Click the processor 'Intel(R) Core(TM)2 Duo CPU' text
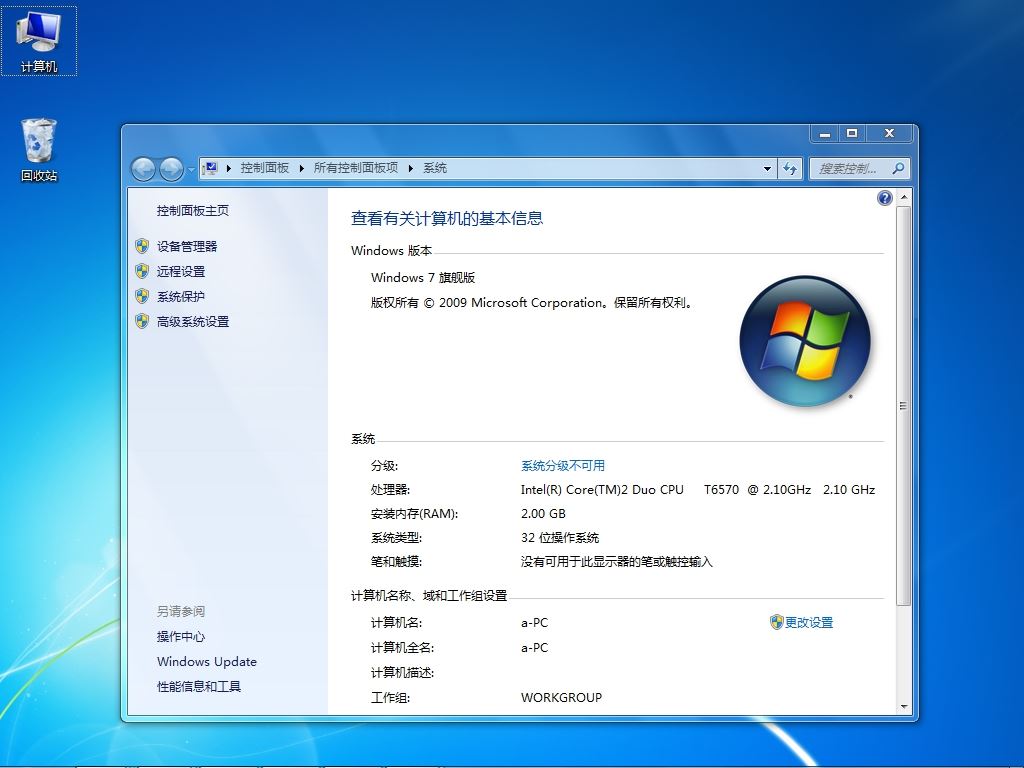Viewport: 1024px width, 768px height. point(602,490)
